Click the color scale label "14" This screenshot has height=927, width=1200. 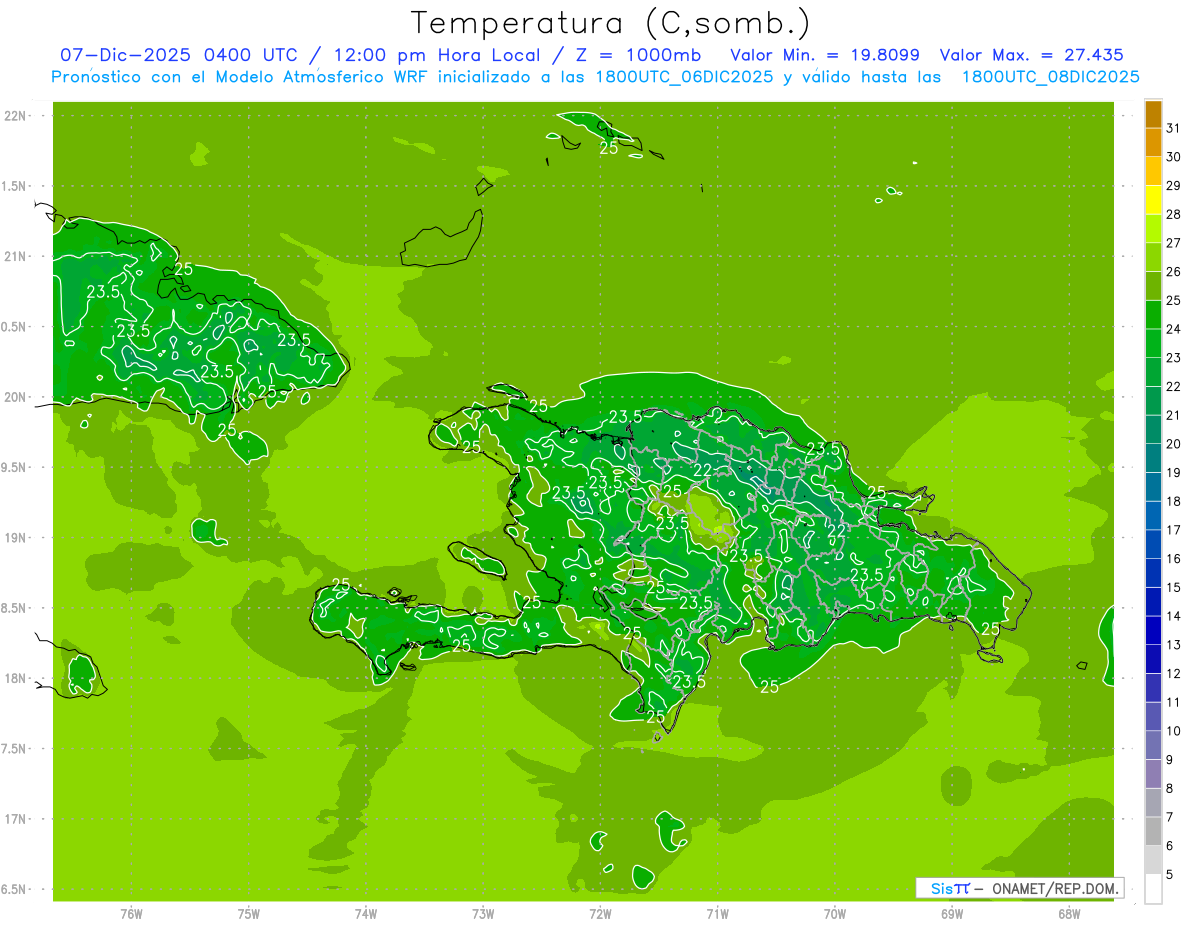(x=1174, y=616)
